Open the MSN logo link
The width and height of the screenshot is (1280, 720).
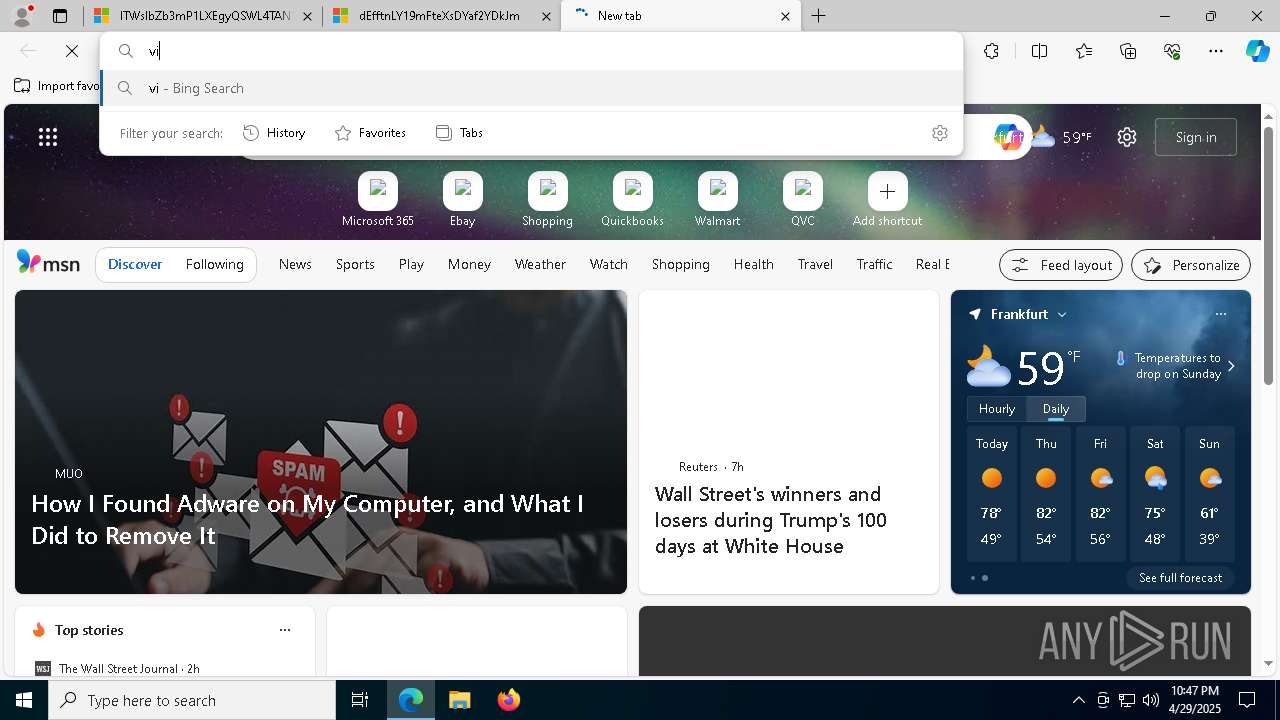click(48, 263)
